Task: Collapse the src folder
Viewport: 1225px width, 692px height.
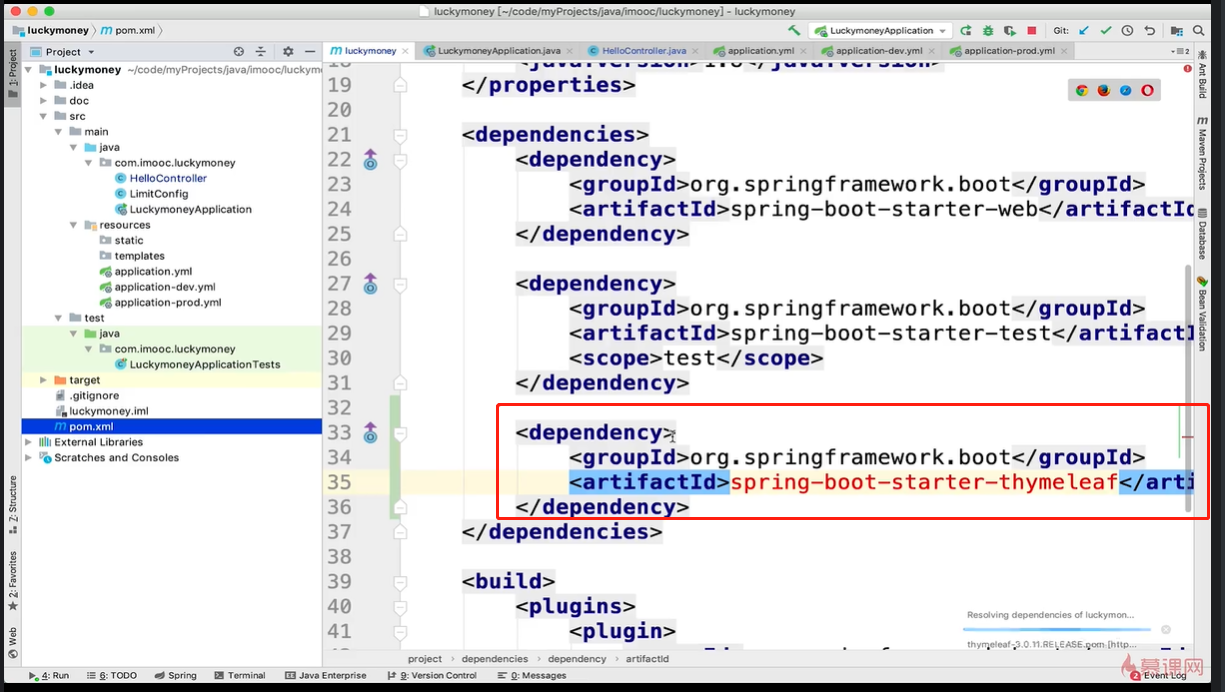Action: 44,117
